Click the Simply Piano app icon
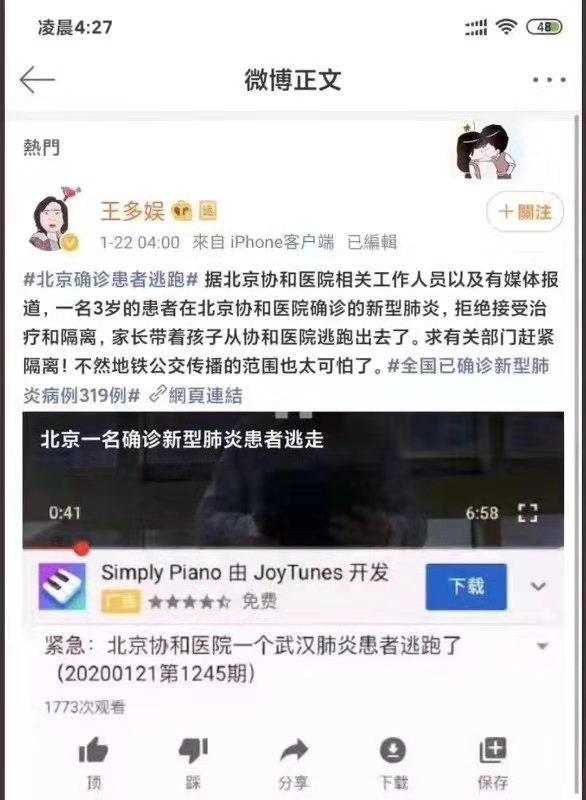The height and width of the screenshot is (800, 586). (63, 587)
